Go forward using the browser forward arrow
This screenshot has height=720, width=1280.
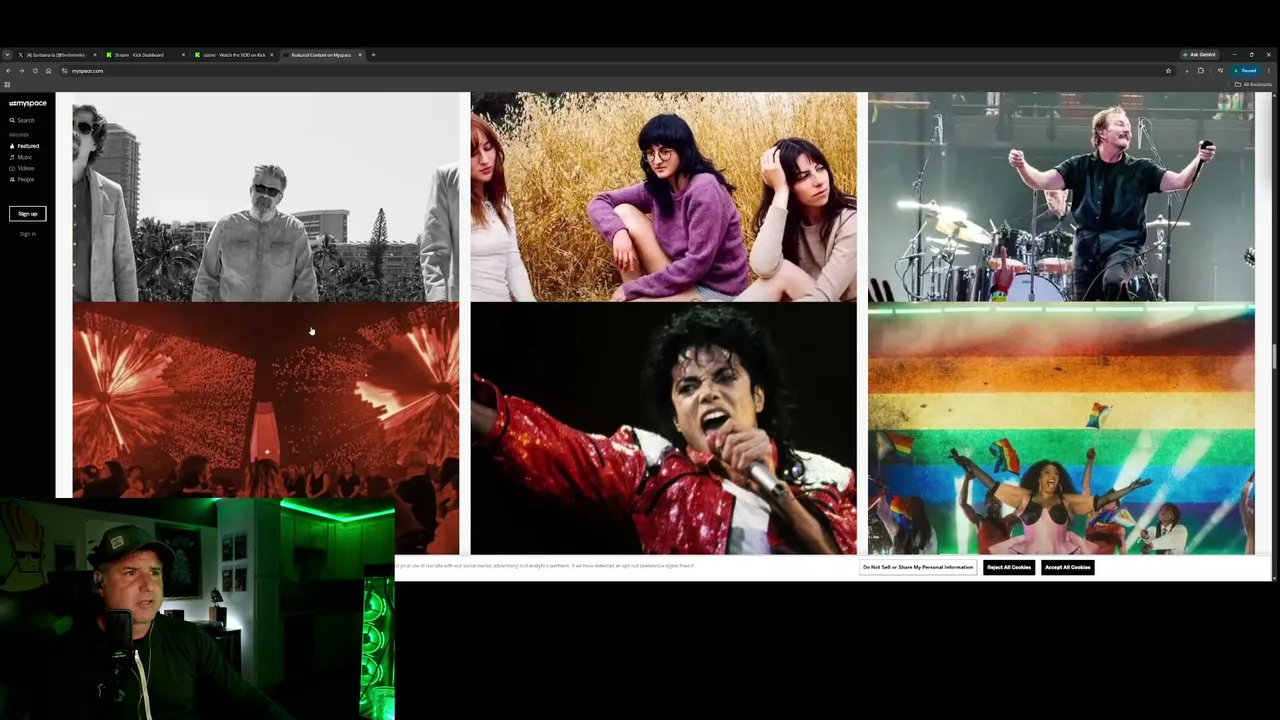tap(21, 71)
